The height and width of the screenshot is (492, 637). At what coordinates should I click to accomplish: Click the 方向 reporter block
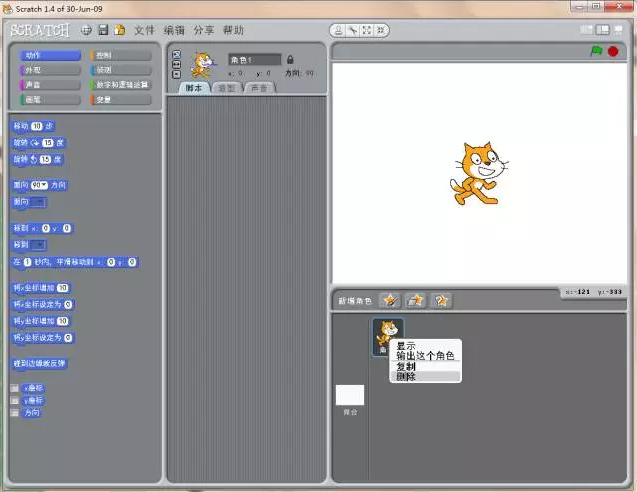click(32, 413)
